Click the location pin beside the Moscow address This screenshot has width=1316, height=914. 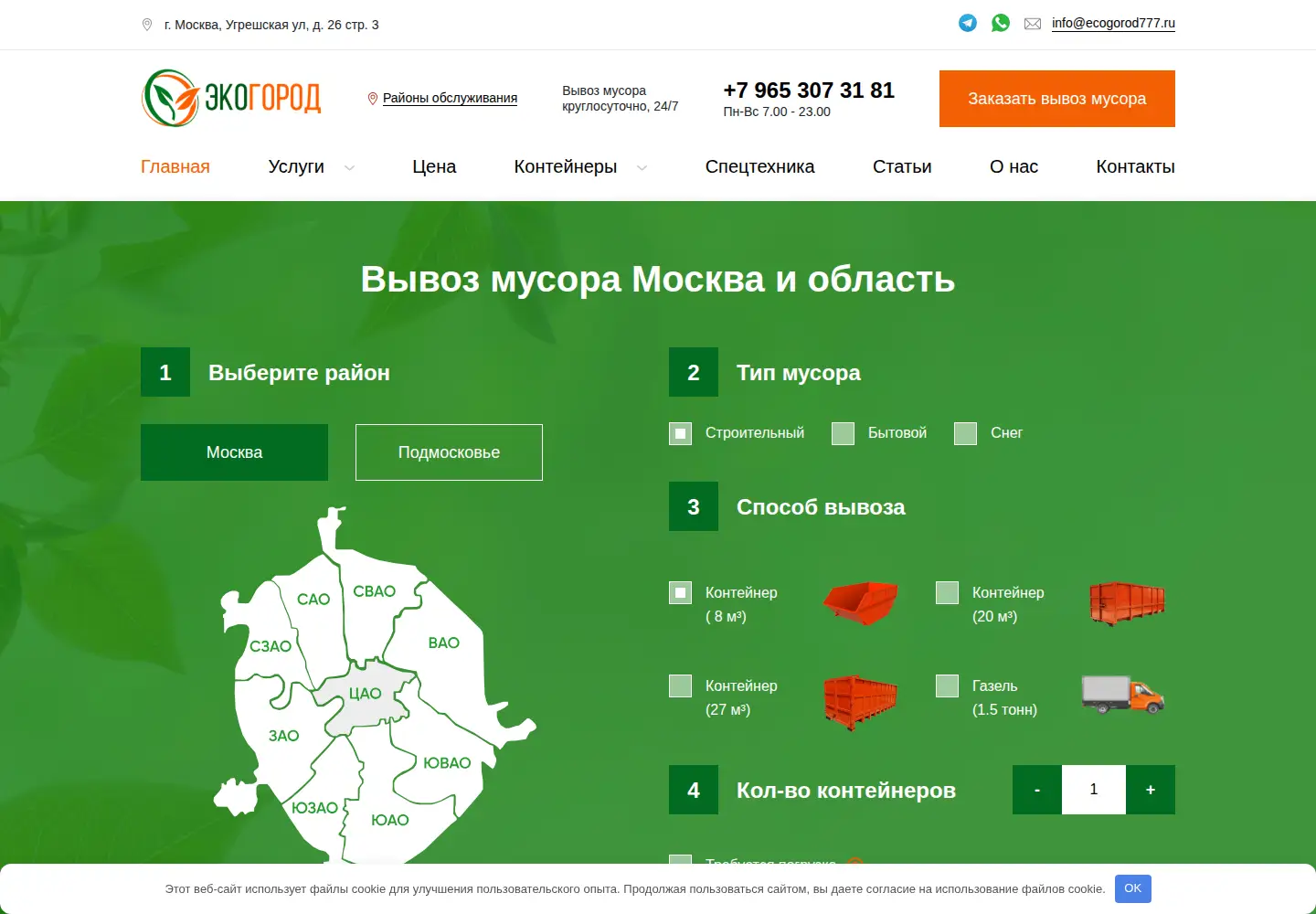147,25
